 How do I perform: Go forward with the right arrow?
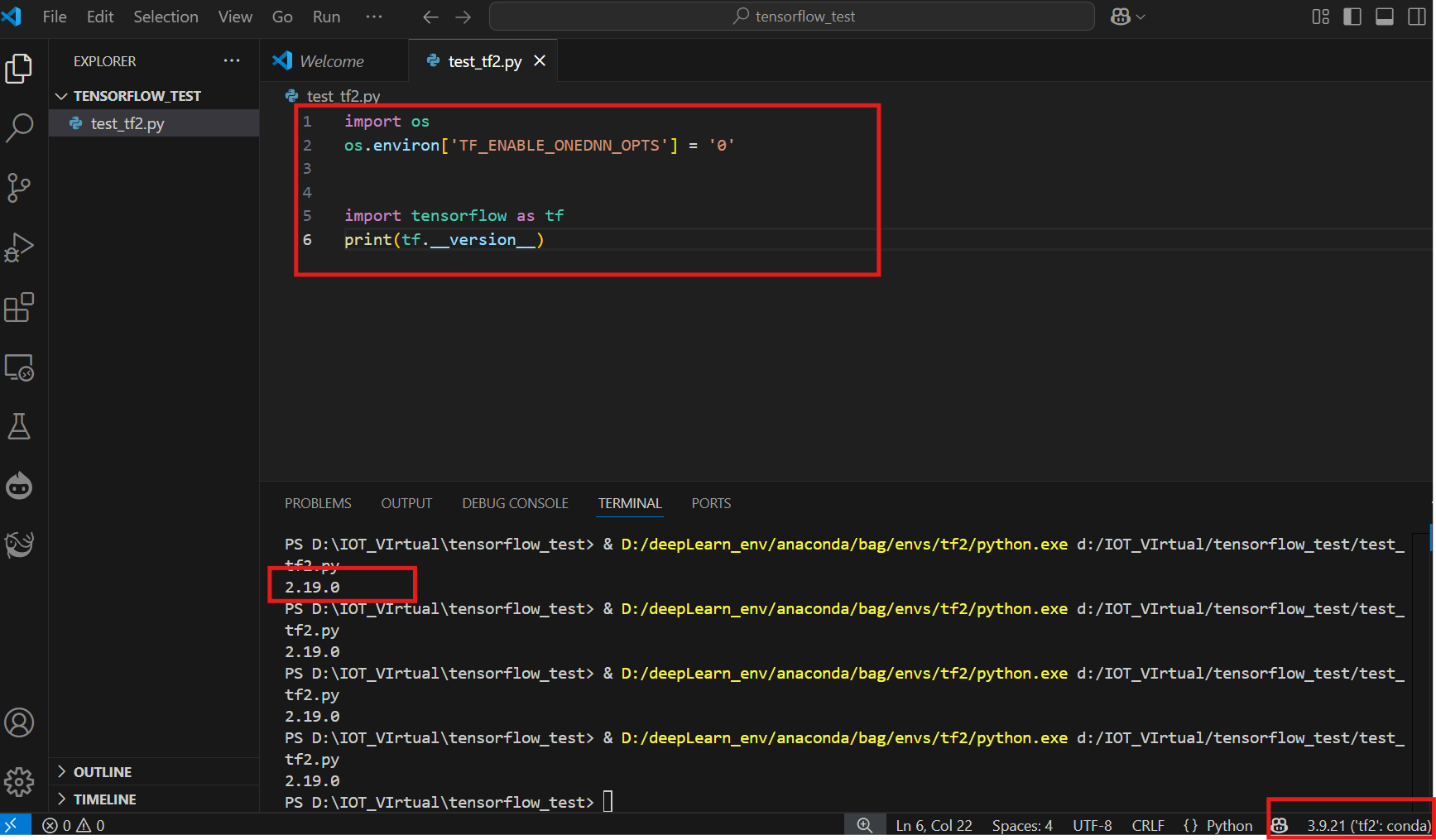pos(463,17)
